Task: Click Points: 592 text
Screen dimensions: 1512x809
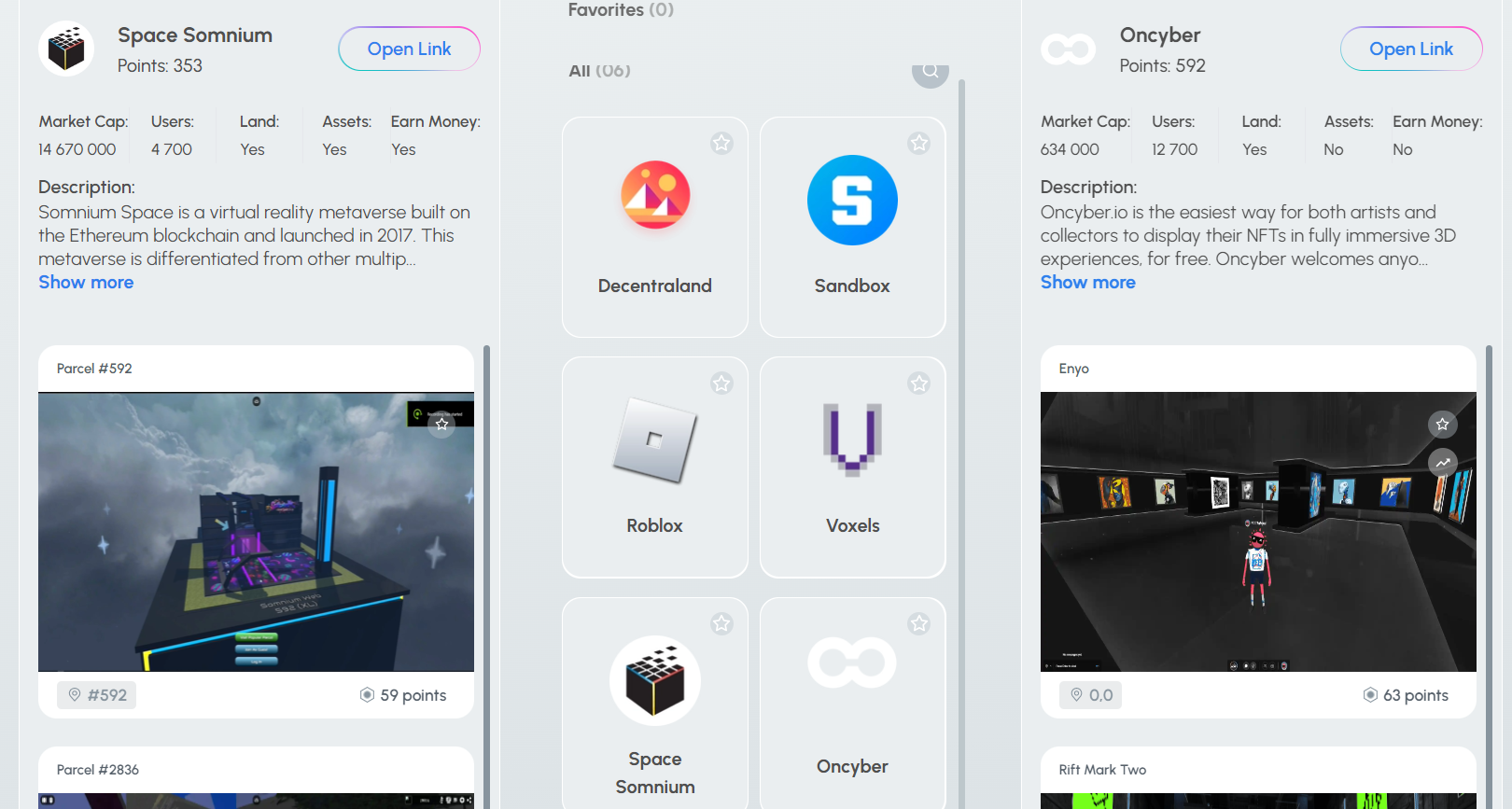Action: (x=1163, y=65)
